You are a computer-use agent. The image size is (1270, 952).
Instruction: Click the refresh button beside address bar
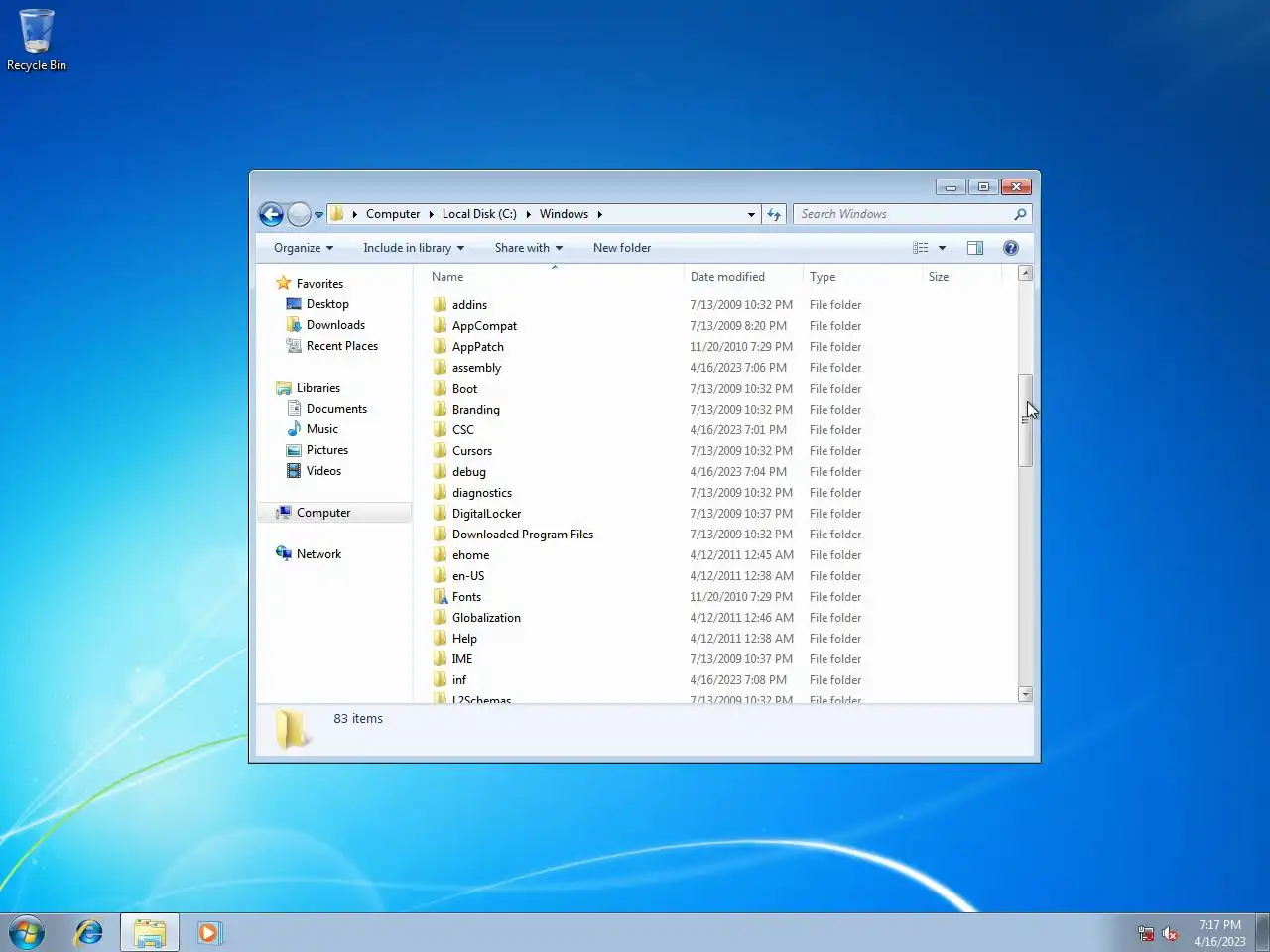774,214
